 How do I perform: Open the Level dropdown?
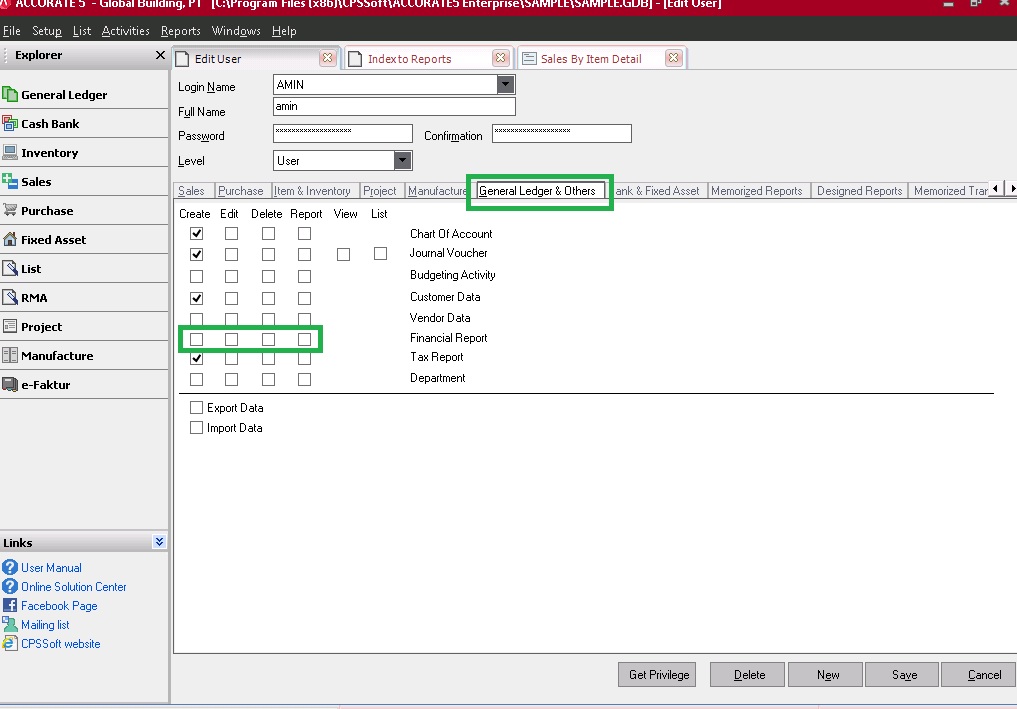click(401, 160)
